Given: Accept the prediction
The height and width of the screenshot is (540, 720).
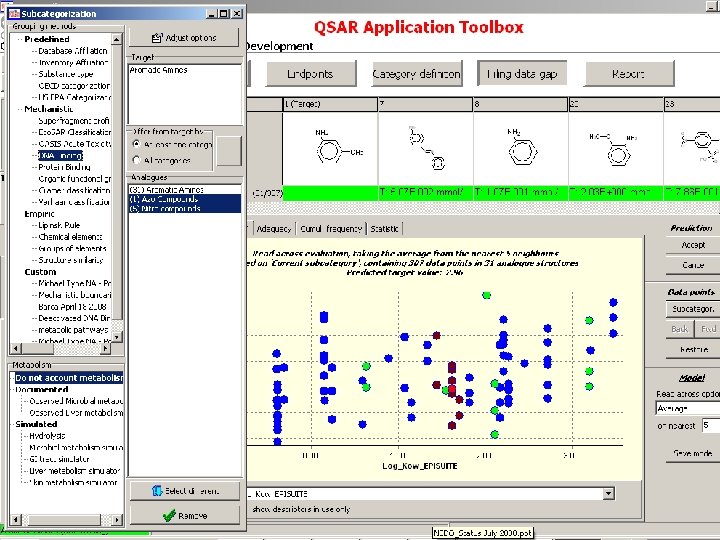Looking at the screenshot, I should [693, 245].
